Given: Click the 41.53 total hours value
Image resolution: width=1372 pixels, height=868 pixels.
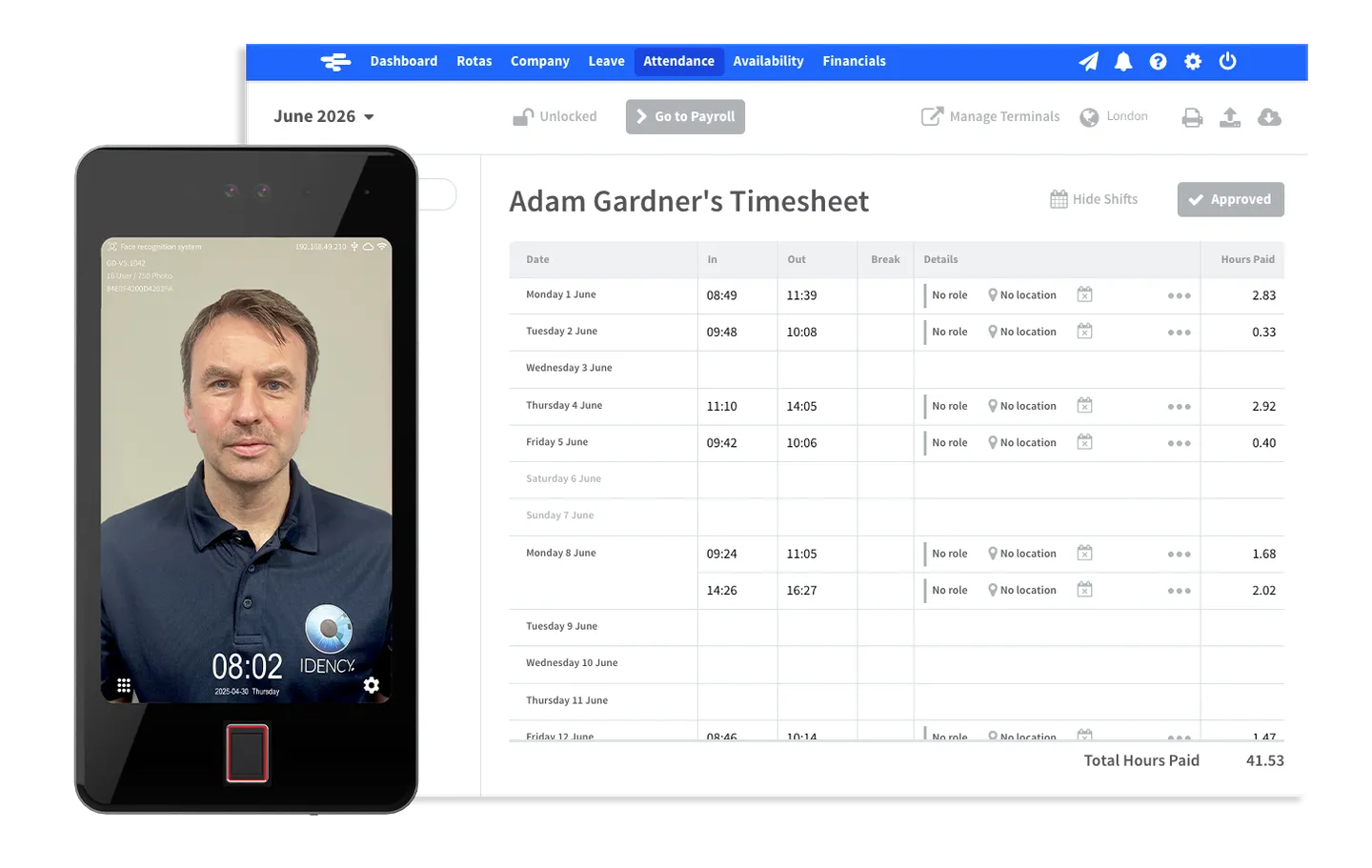Looking at the screenshot, I should [1264, 760].
